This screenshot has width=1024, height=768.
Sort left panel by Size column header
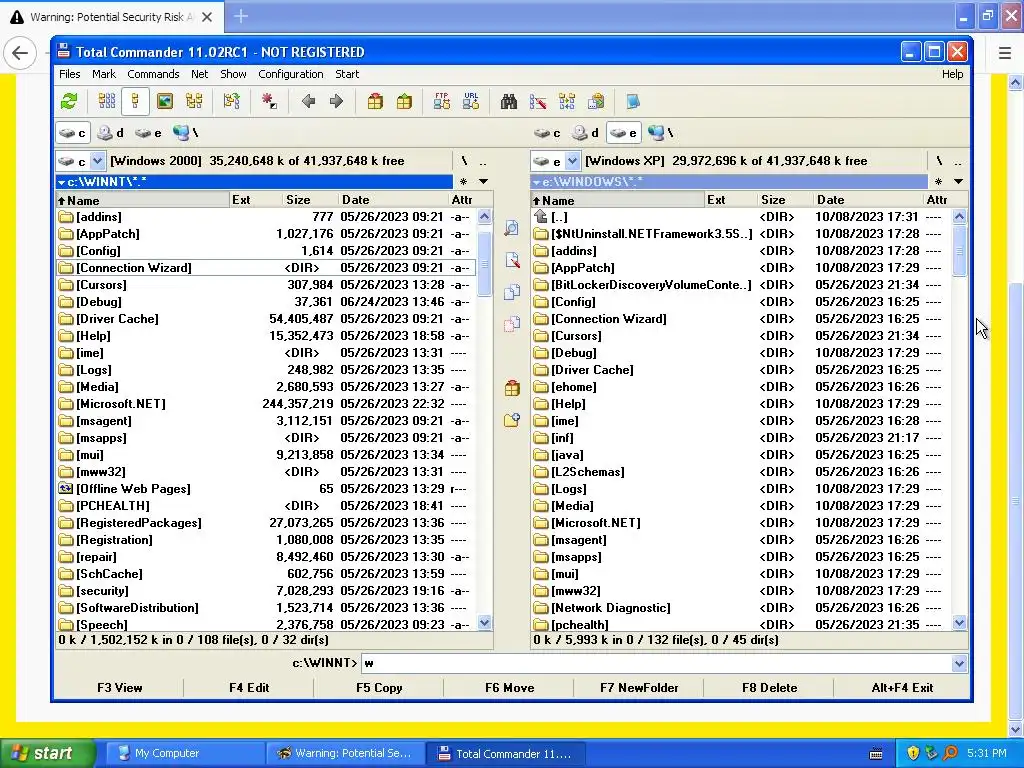tap(310, 200)
